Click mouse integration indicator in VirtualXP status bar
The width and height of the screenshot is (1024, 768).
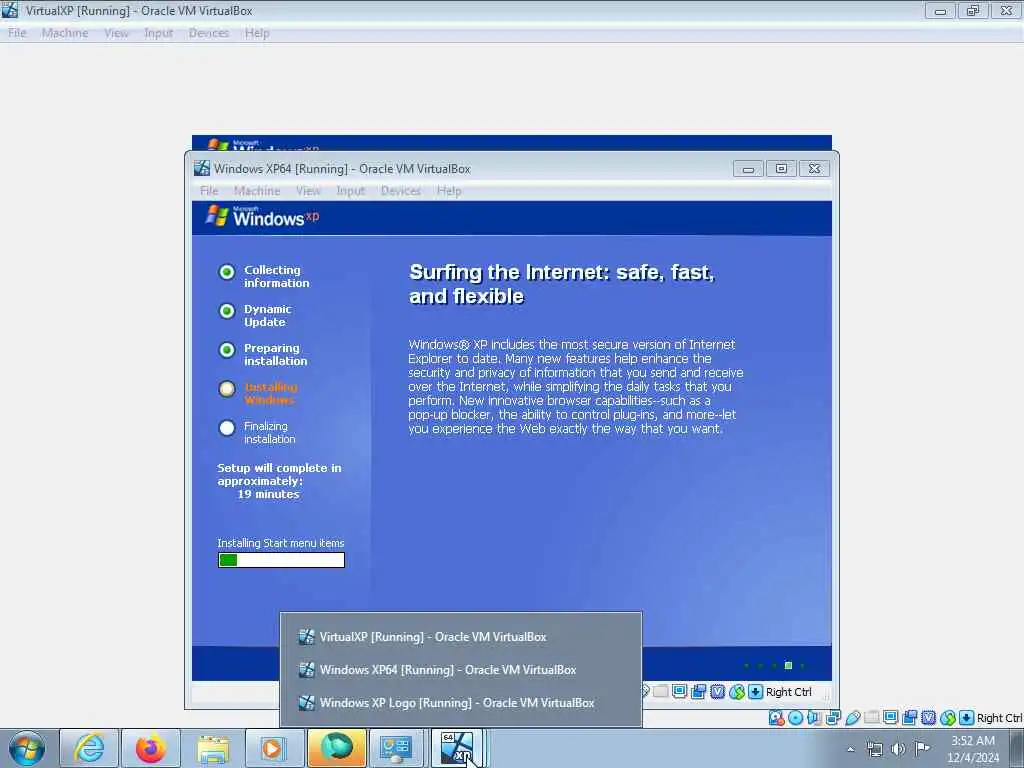tap(948, 718)
